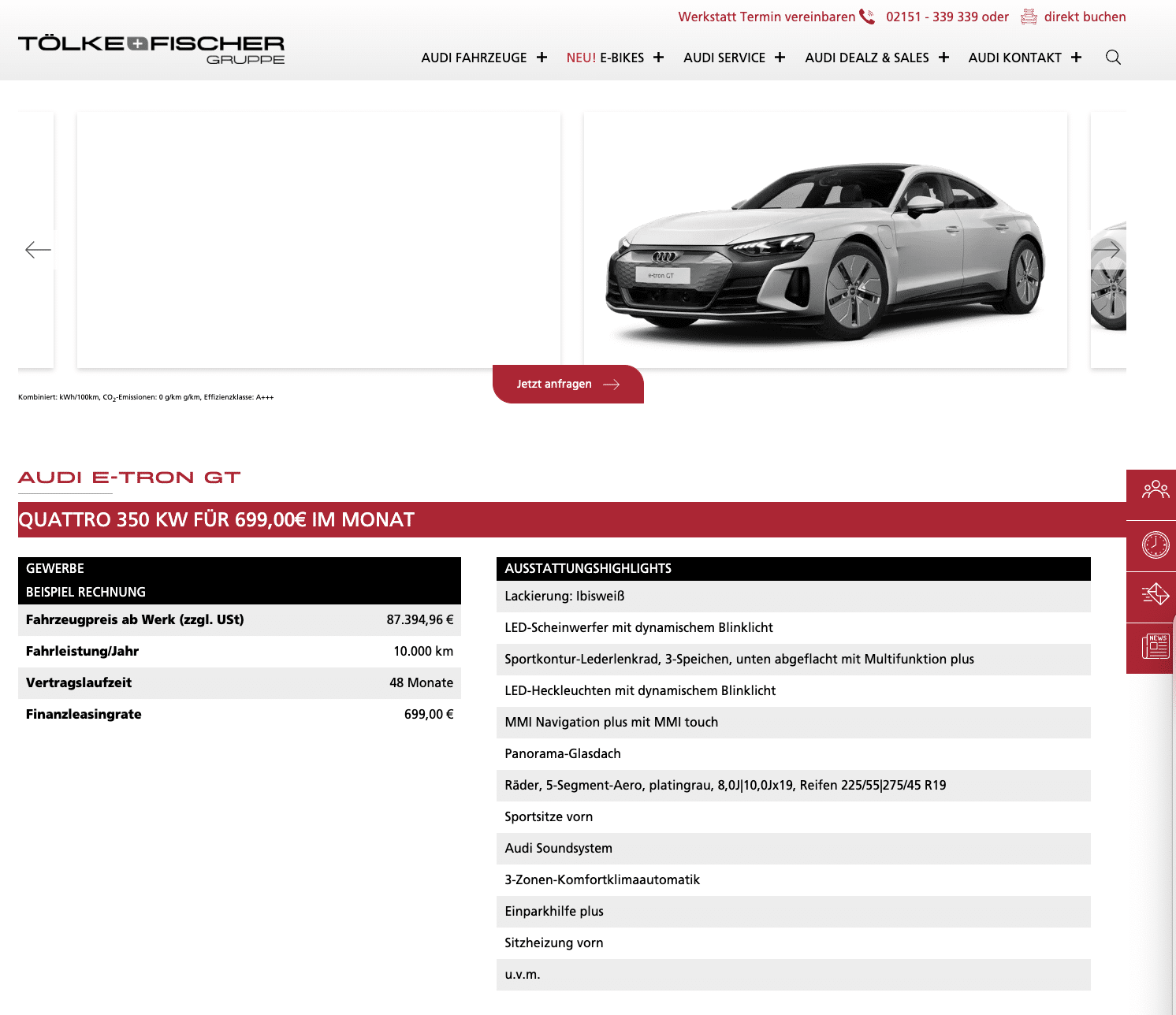Click the phone icon next to Werkstatt Termin
This screenshot has width=1176, height=1015.
867,17
